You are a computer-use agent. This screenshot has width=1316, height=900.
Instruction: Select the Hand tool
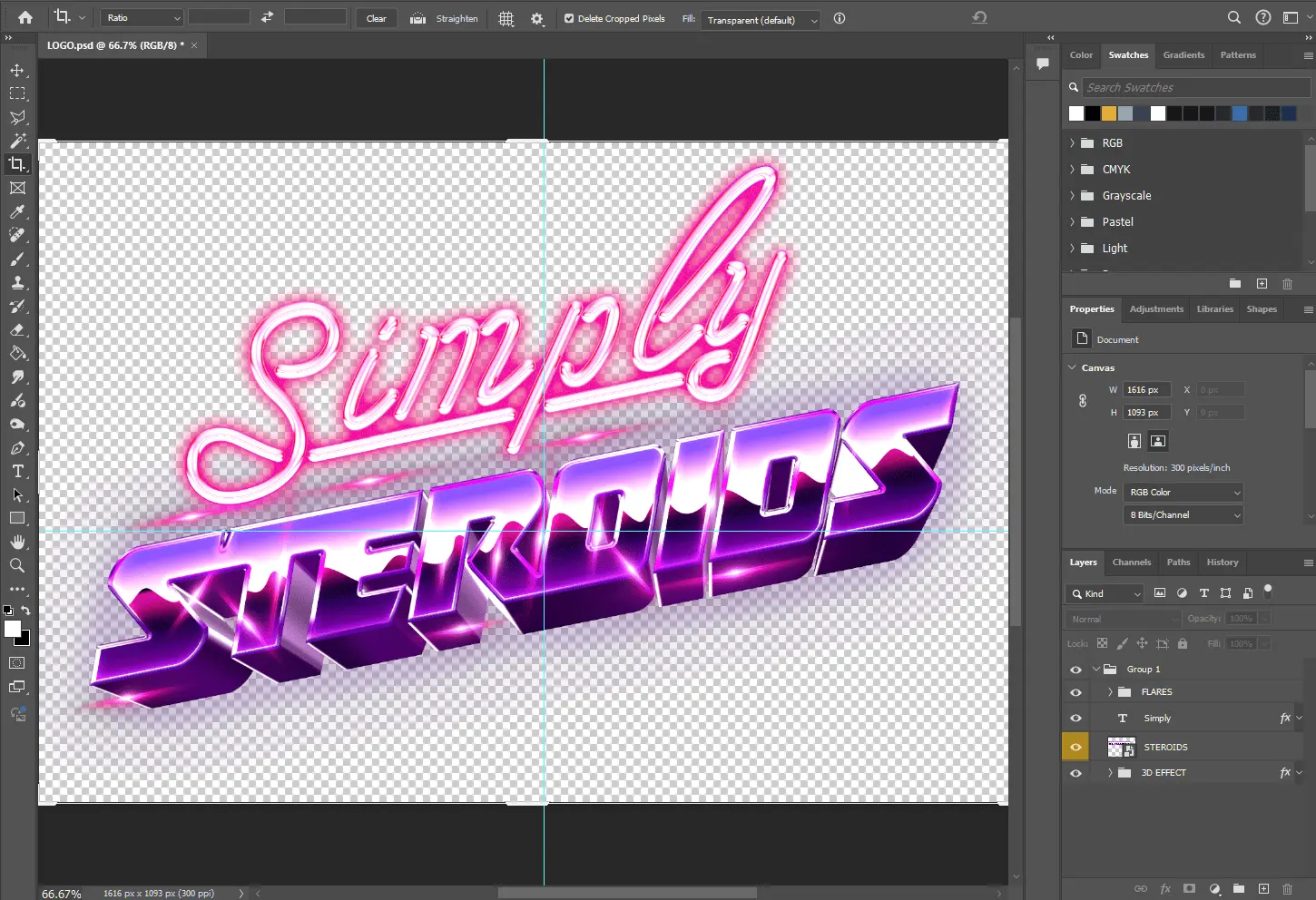(17, 542)
